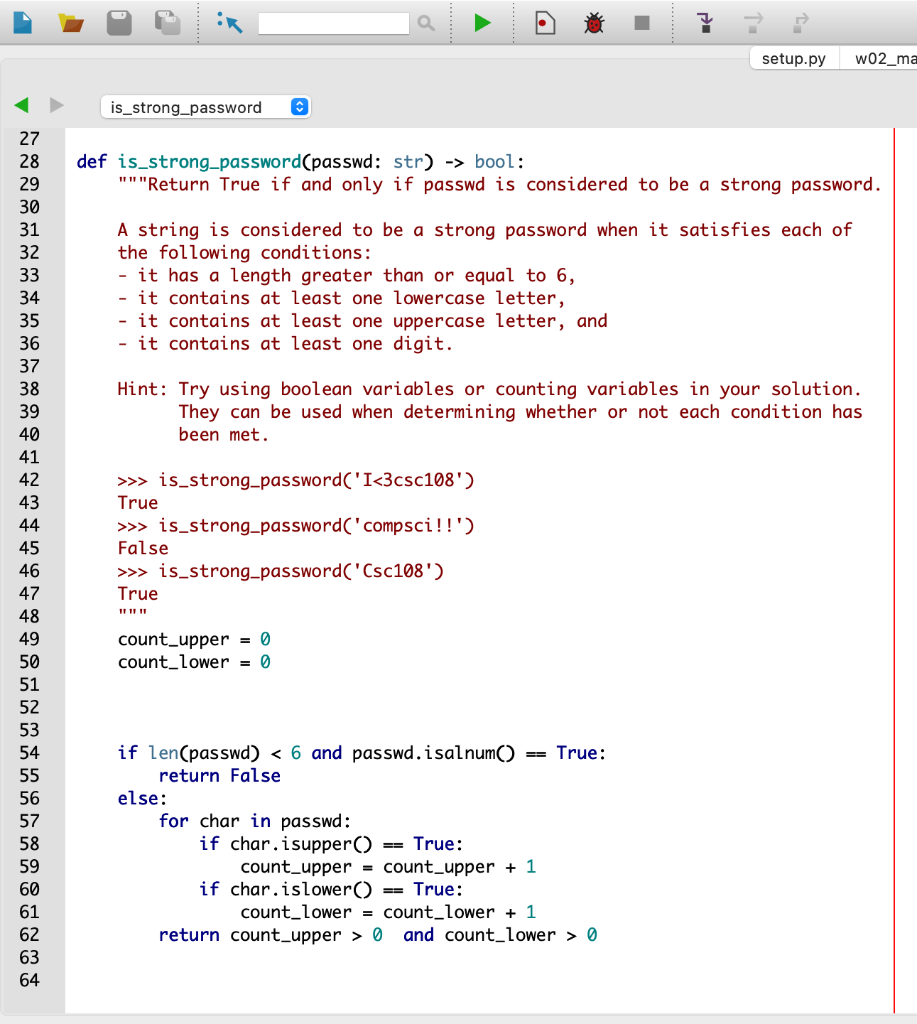
Task: Run the current script with green play
Action: (481, 22)
